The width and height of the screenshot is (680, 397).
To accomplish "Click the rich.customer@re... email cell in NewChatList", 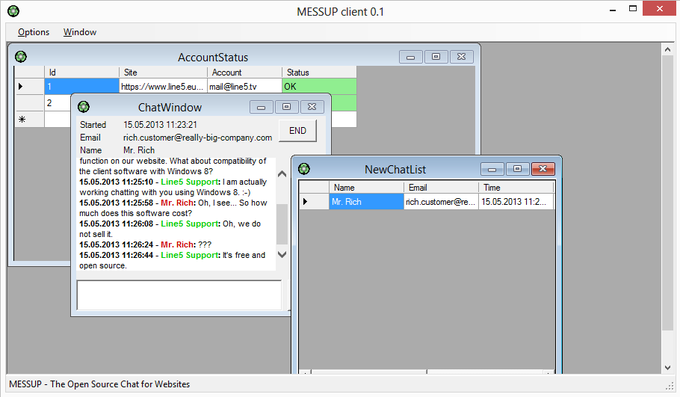I will point(441,202).
